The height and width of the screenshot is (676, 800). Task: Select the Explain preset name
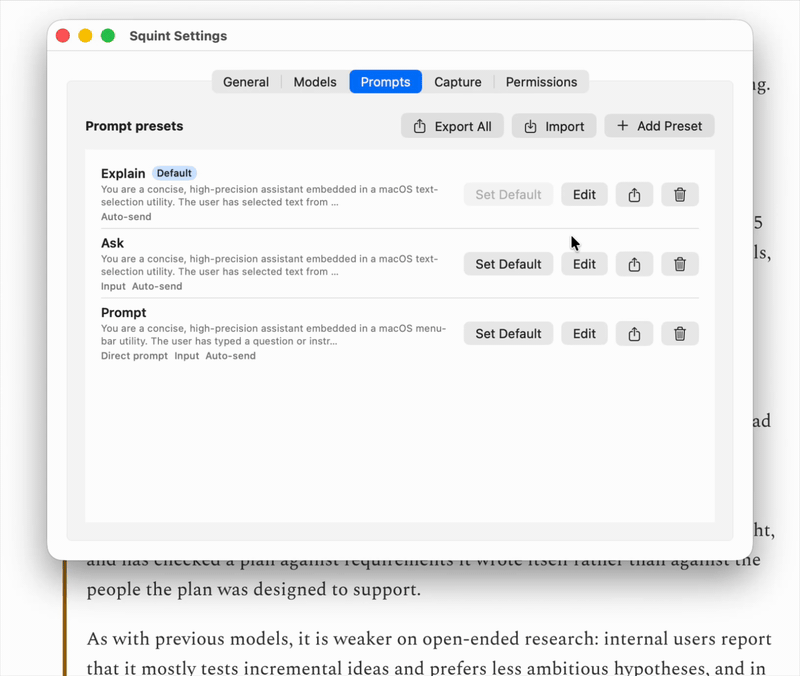tap(123, 173)
